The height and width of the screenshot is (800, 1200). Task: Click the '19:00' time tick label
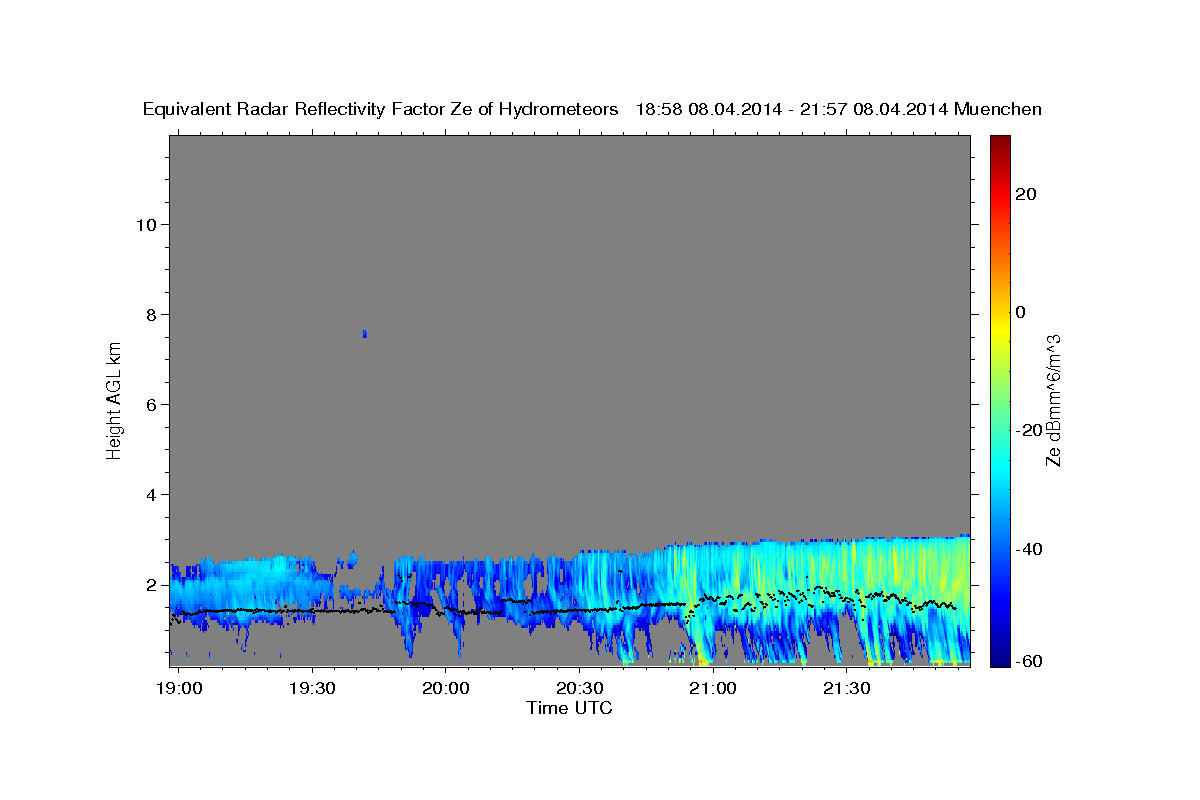[180, 689]
